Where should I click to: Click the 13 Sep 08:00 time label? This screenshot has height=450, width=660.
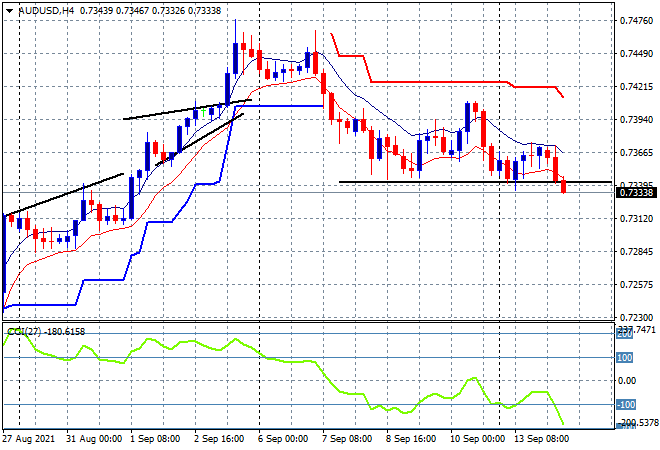tap(541, 439)
